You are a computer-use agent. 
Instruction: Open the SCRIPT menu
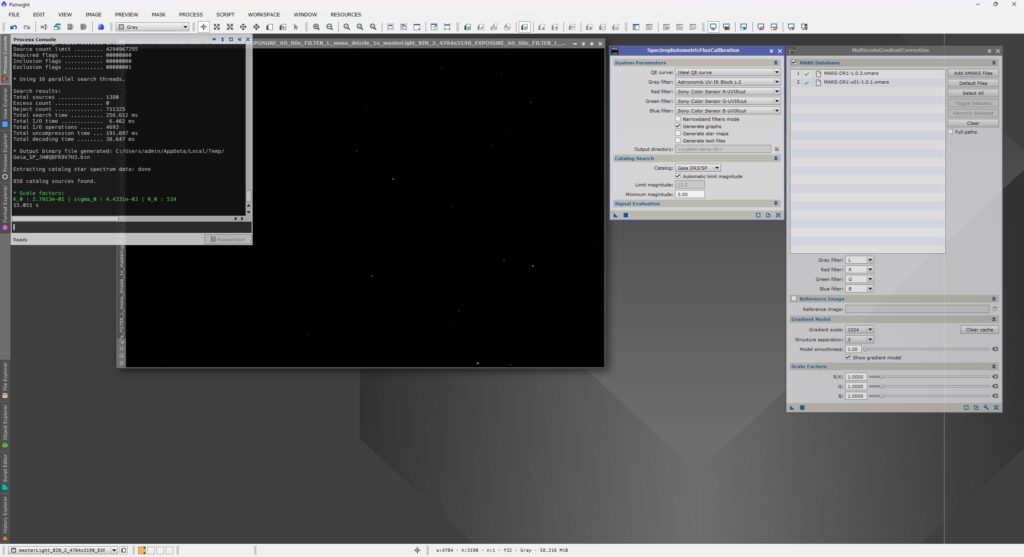coord(225,14)
